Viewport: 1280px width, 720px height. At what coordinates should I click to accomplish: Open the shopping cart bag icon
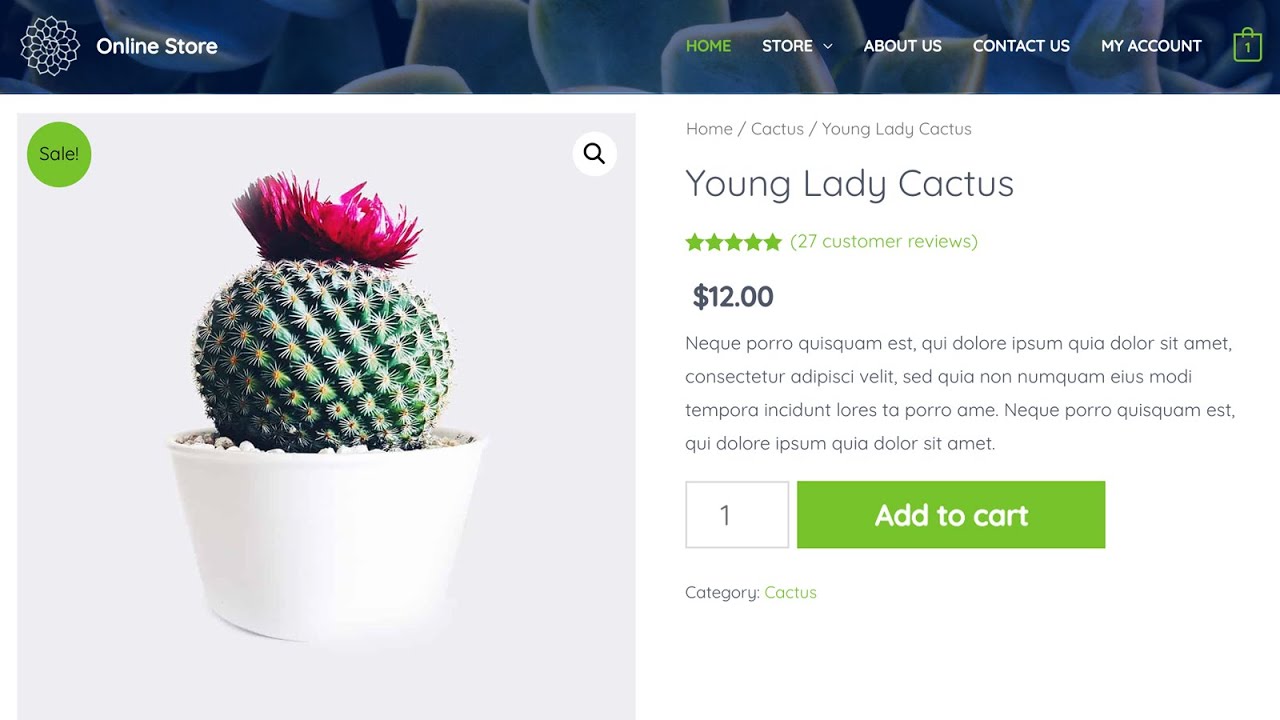pos(1247,46)
